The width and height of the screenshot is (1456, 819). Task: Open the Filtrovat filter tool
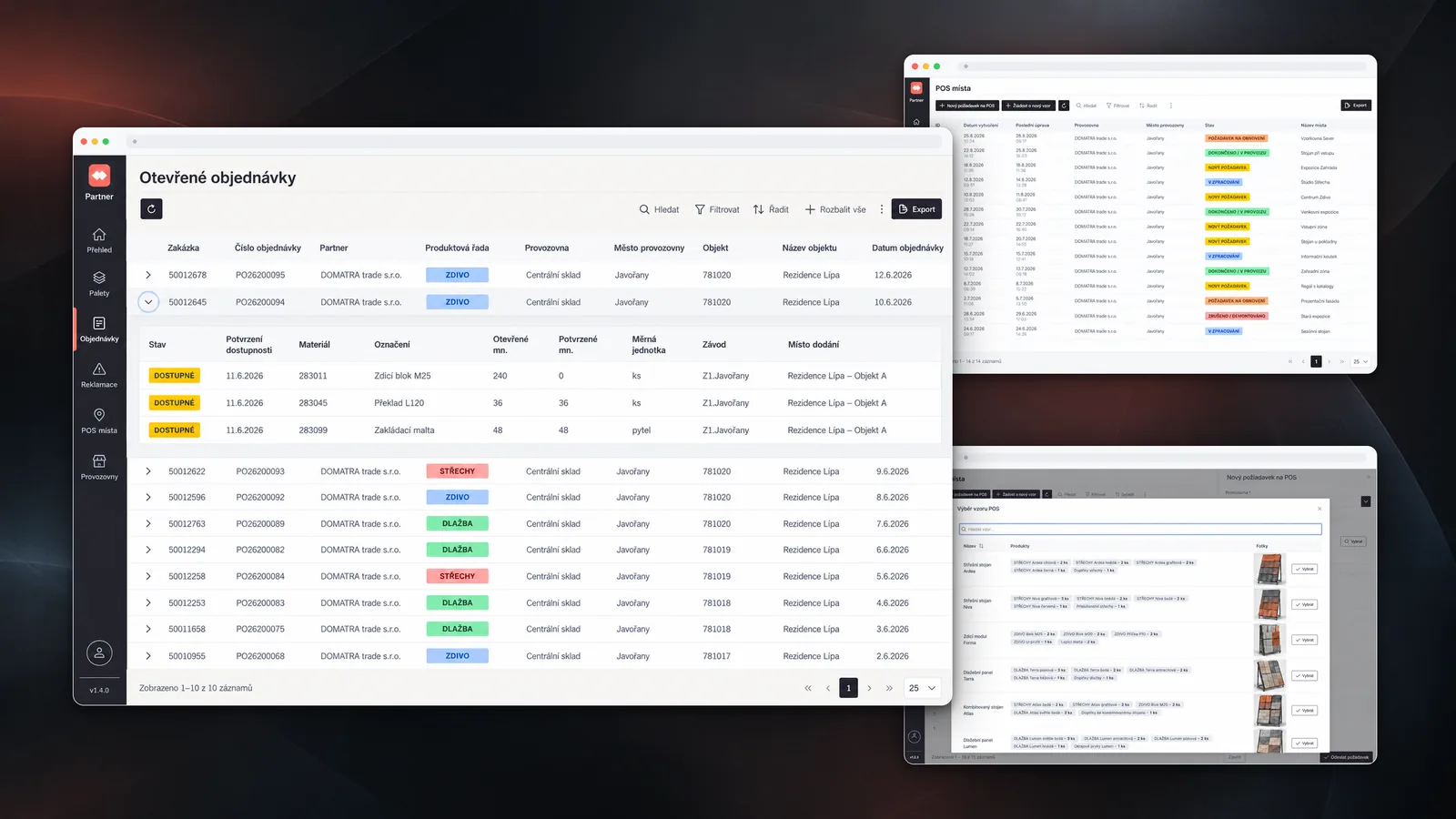pyautogui.click(x=717, y=209)
